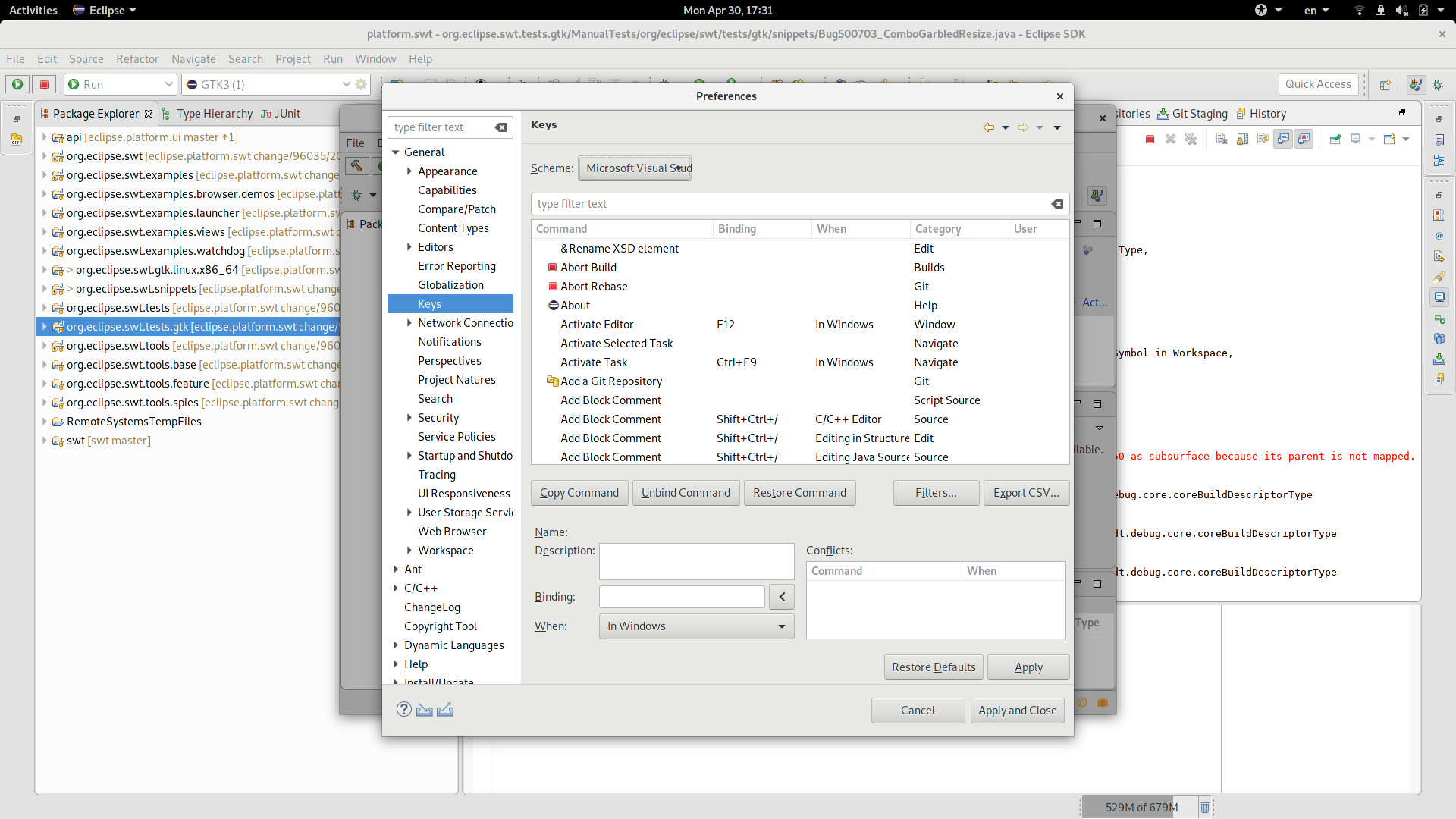Click the red Stop launch button
Viewport: 1456px width, 819px height.
coord(44,84)
